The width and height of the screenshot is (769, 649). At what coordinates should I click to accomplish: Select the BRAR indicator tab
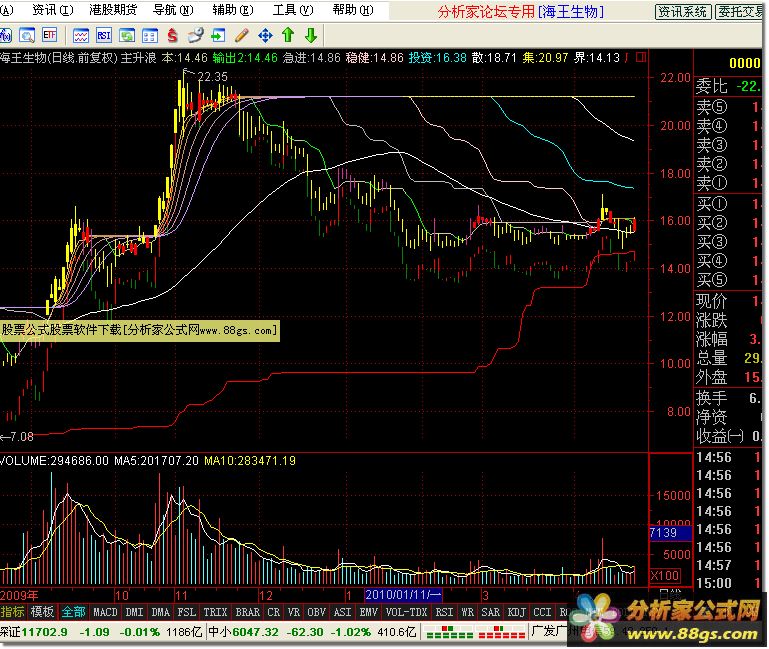(248, 612)
